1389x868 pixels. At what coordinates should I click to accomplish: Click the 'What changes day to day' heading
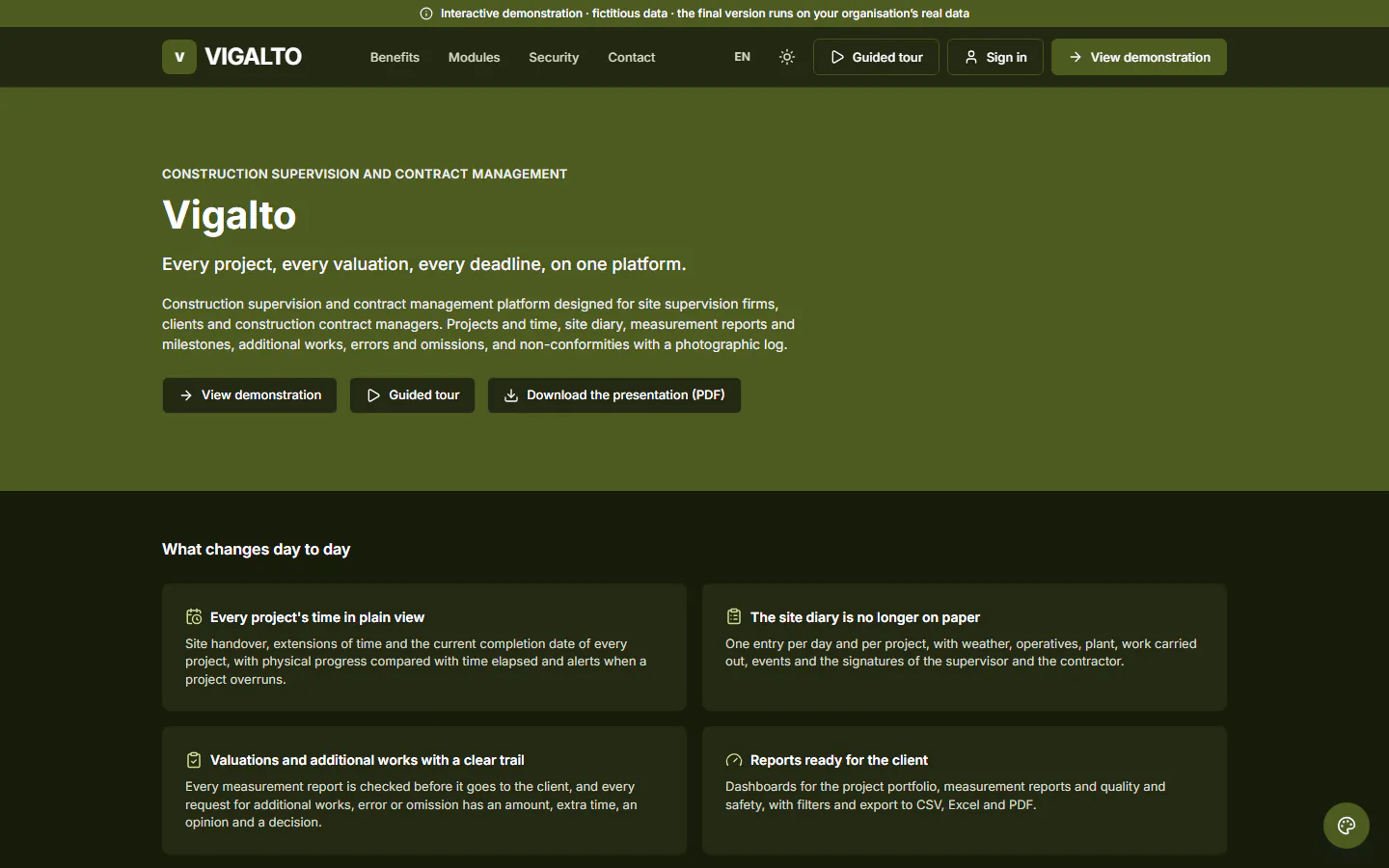tap(256, 550)
